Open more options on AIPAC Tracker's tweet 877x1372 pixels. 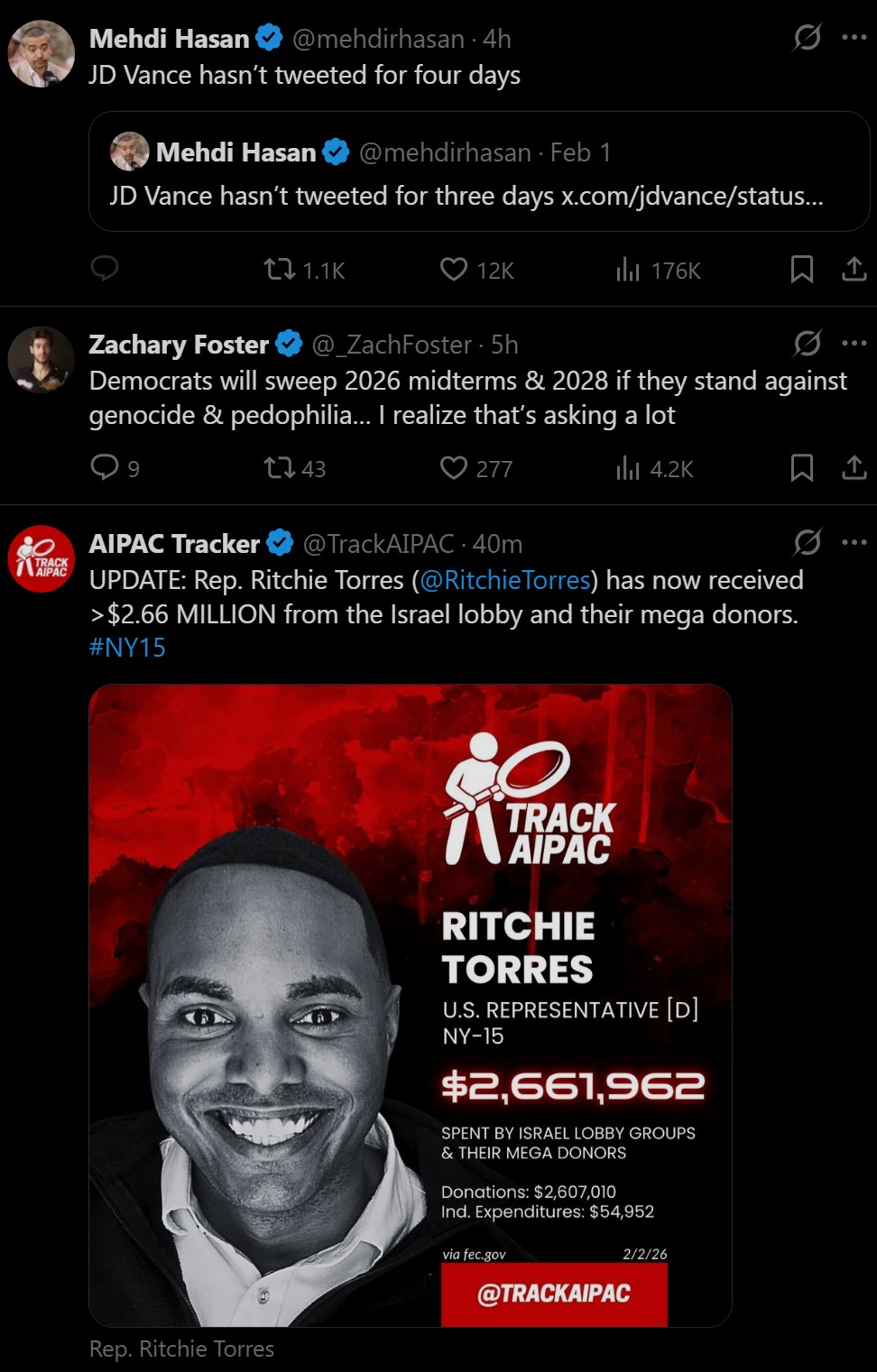(x=854, y=542)
